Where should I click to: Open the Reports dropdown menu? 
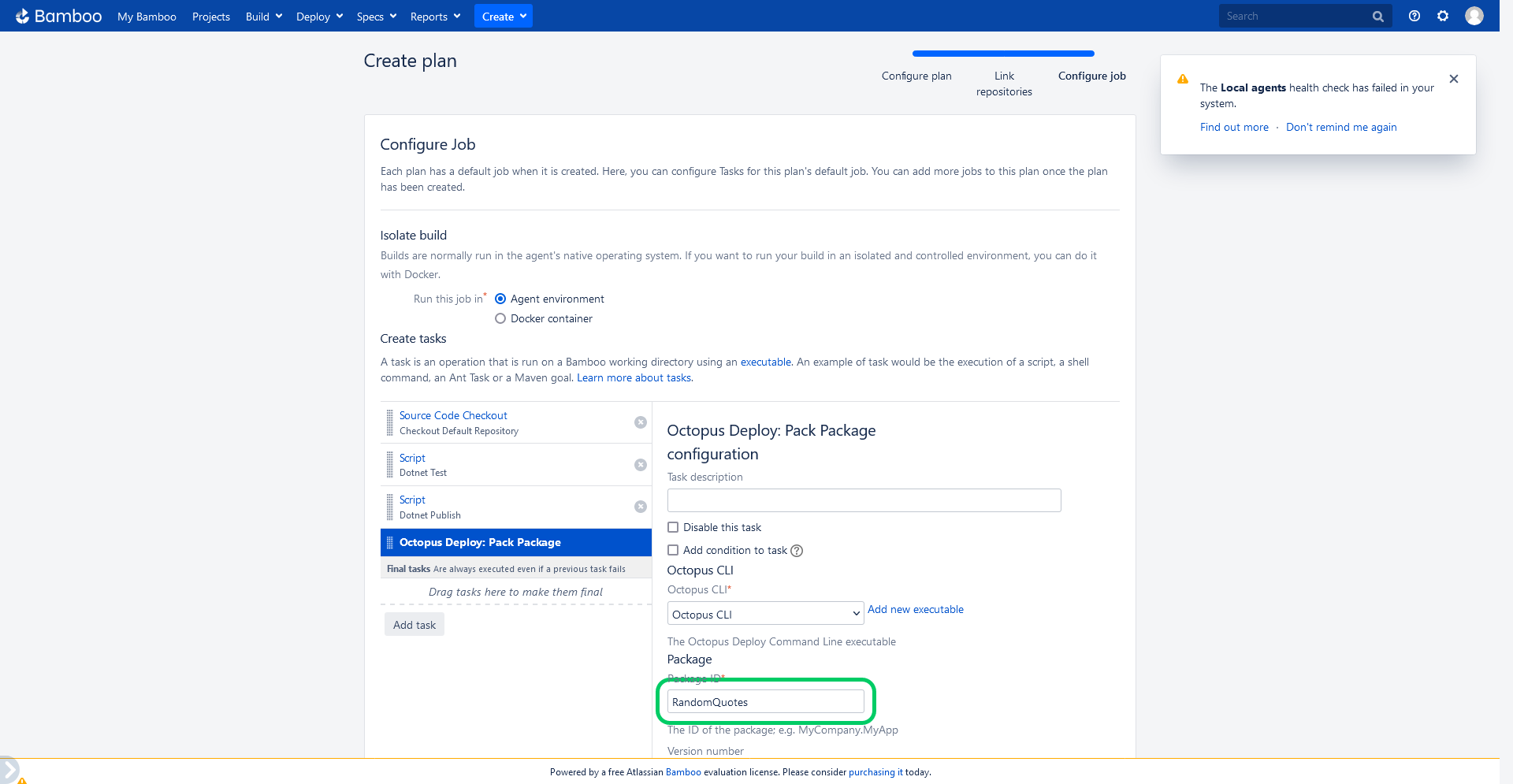[435, 17]
